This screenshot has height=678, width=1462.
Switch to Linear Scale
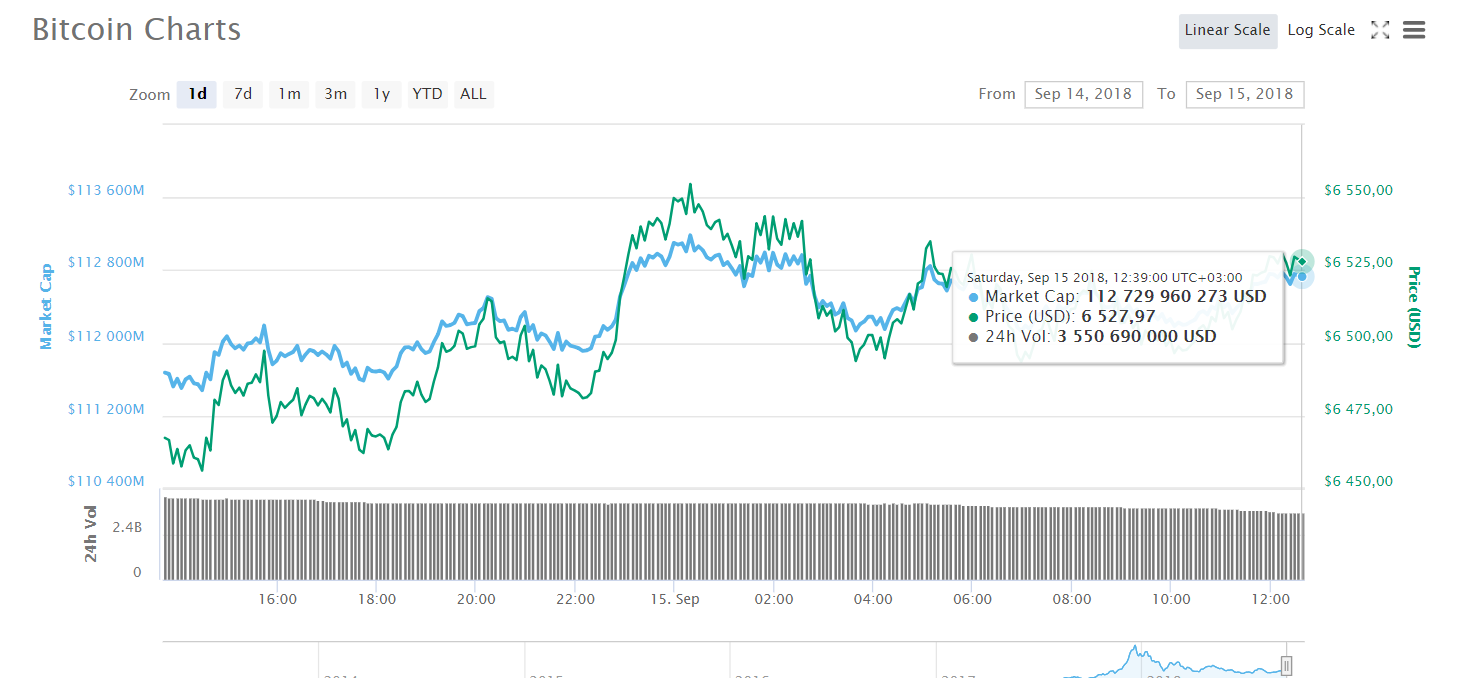coord(1227,30)
